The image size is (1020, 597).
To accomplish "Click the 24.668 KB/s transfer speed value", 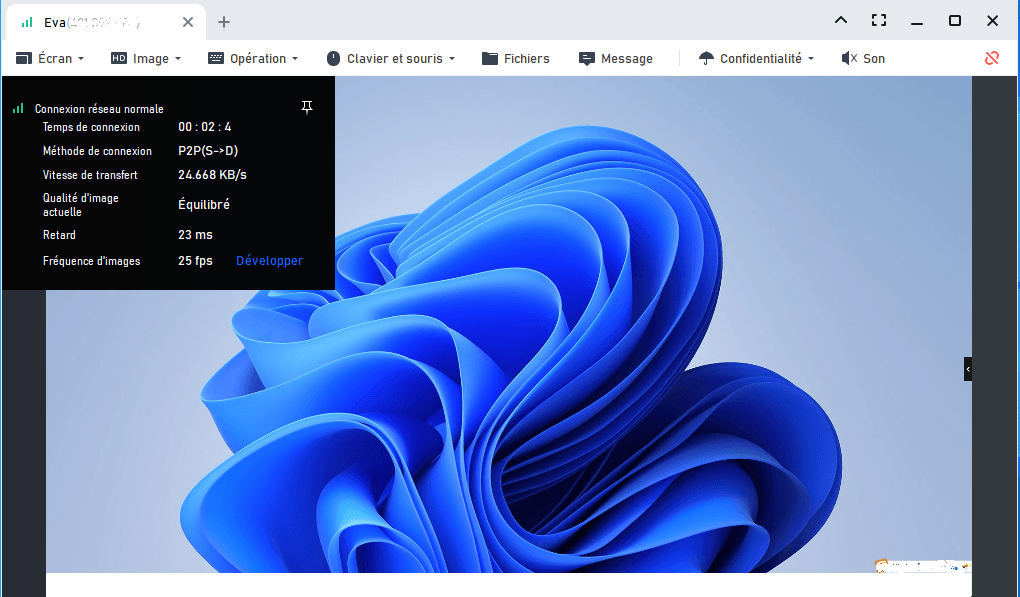I will click(x=212, y=175).
